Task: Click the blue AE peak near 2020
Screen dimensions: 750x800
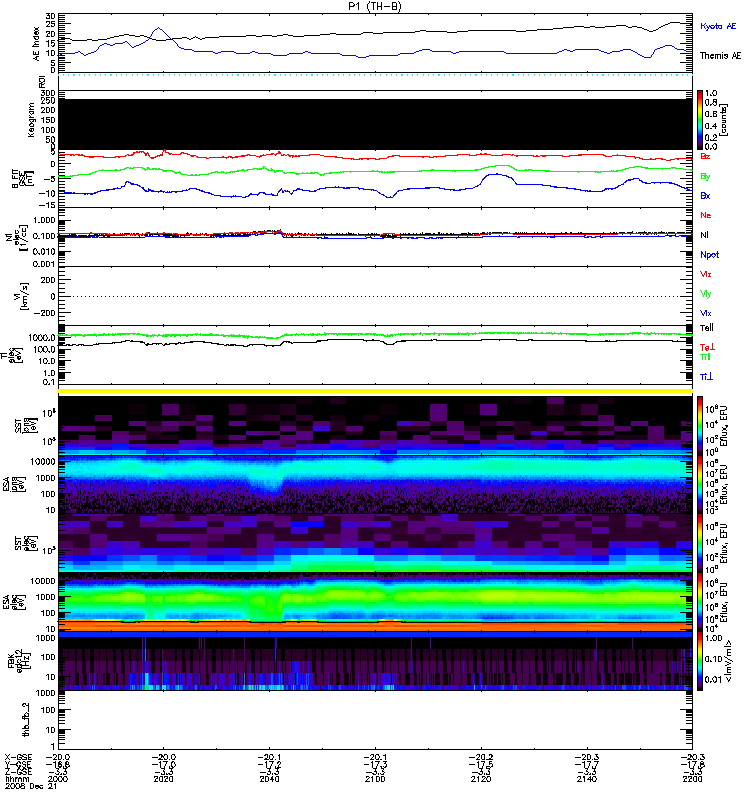Action: 159,29
